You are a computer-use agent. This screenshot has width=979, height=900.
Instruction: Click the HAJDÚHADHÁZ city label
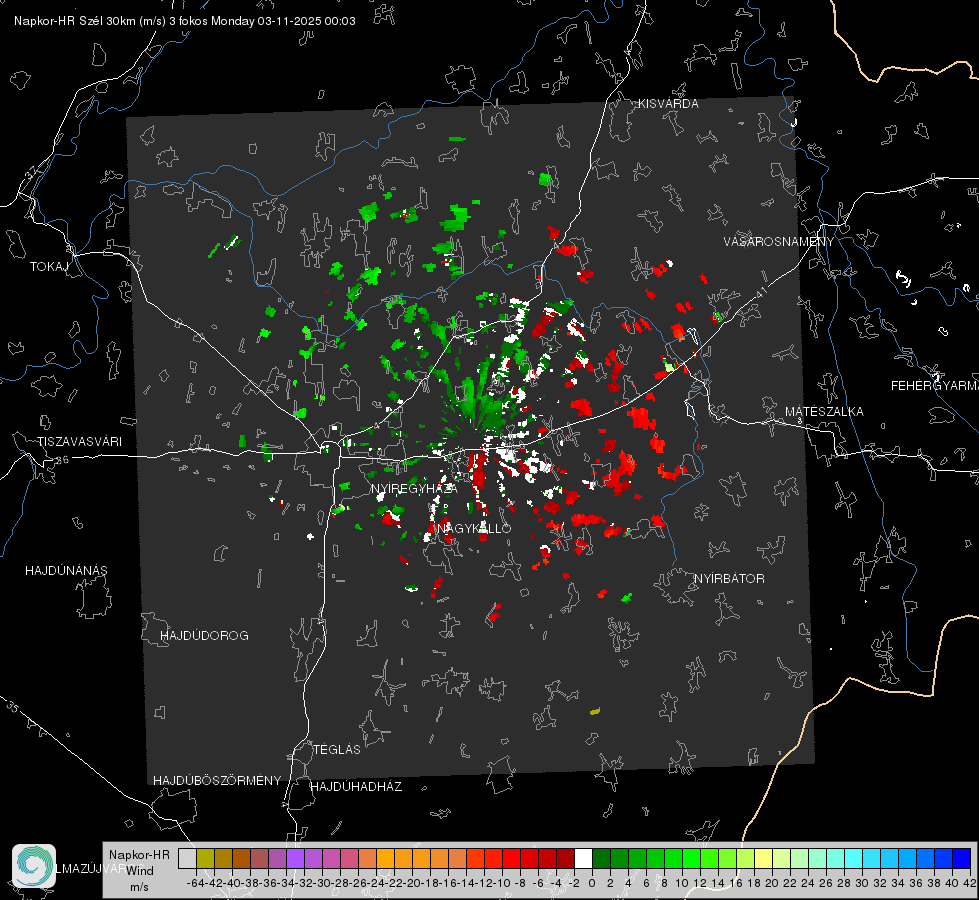click(x=356, y=787)
